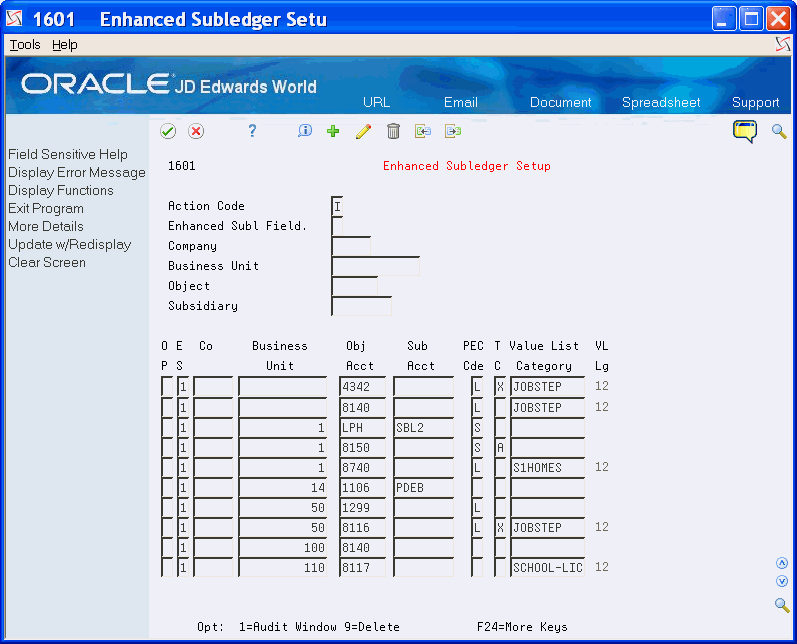The image size is (797, 644).
Task: Click the Business Unit cell 100
Action: click(282, 547)
